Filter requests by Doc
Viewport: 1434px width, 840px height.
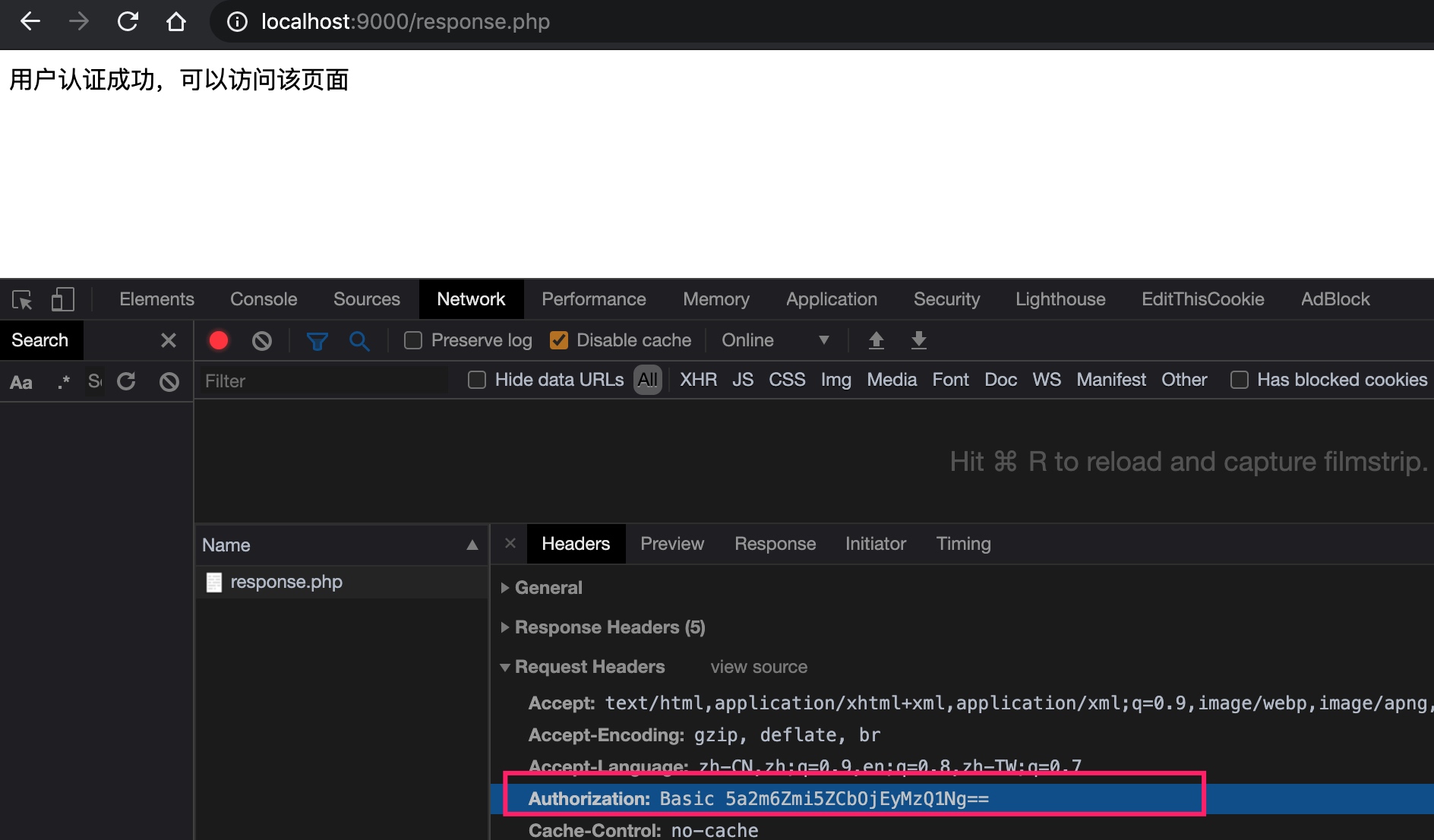(1001, 380)
